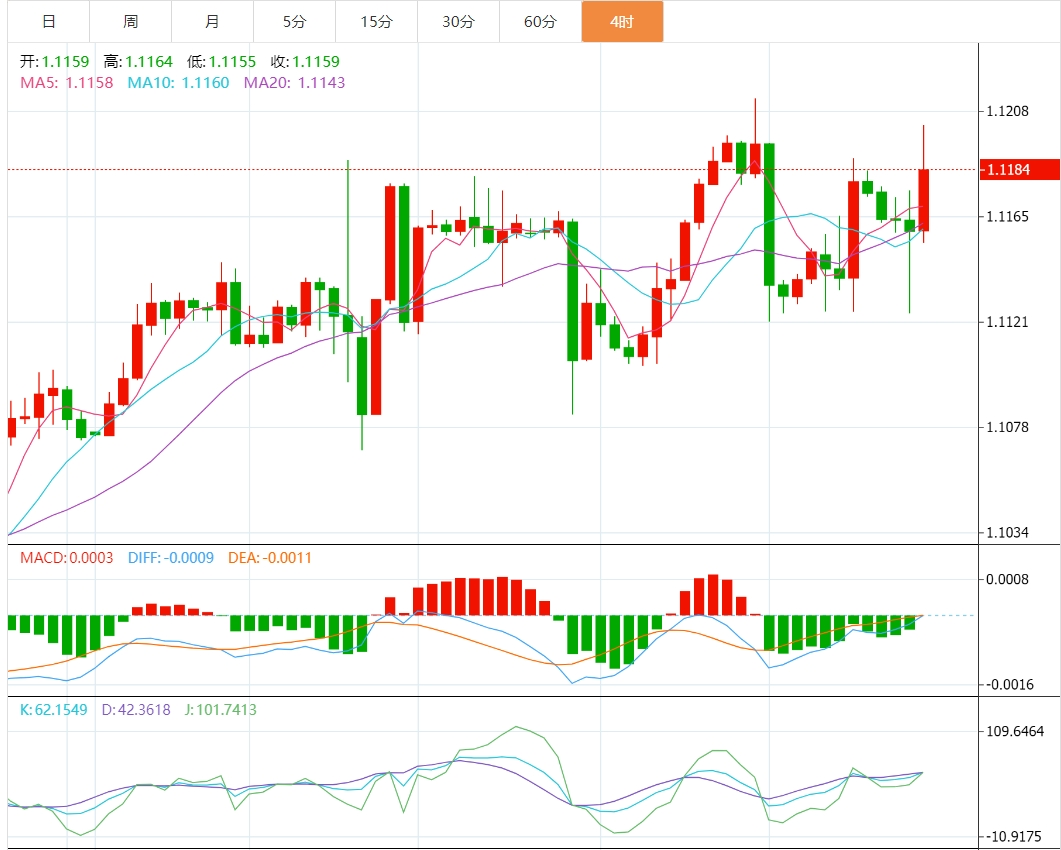The width and height of the screenshot is (1061, 850).
Task: Select the 周 weekly timeframe tab
Action: click(x=130, y=22)
